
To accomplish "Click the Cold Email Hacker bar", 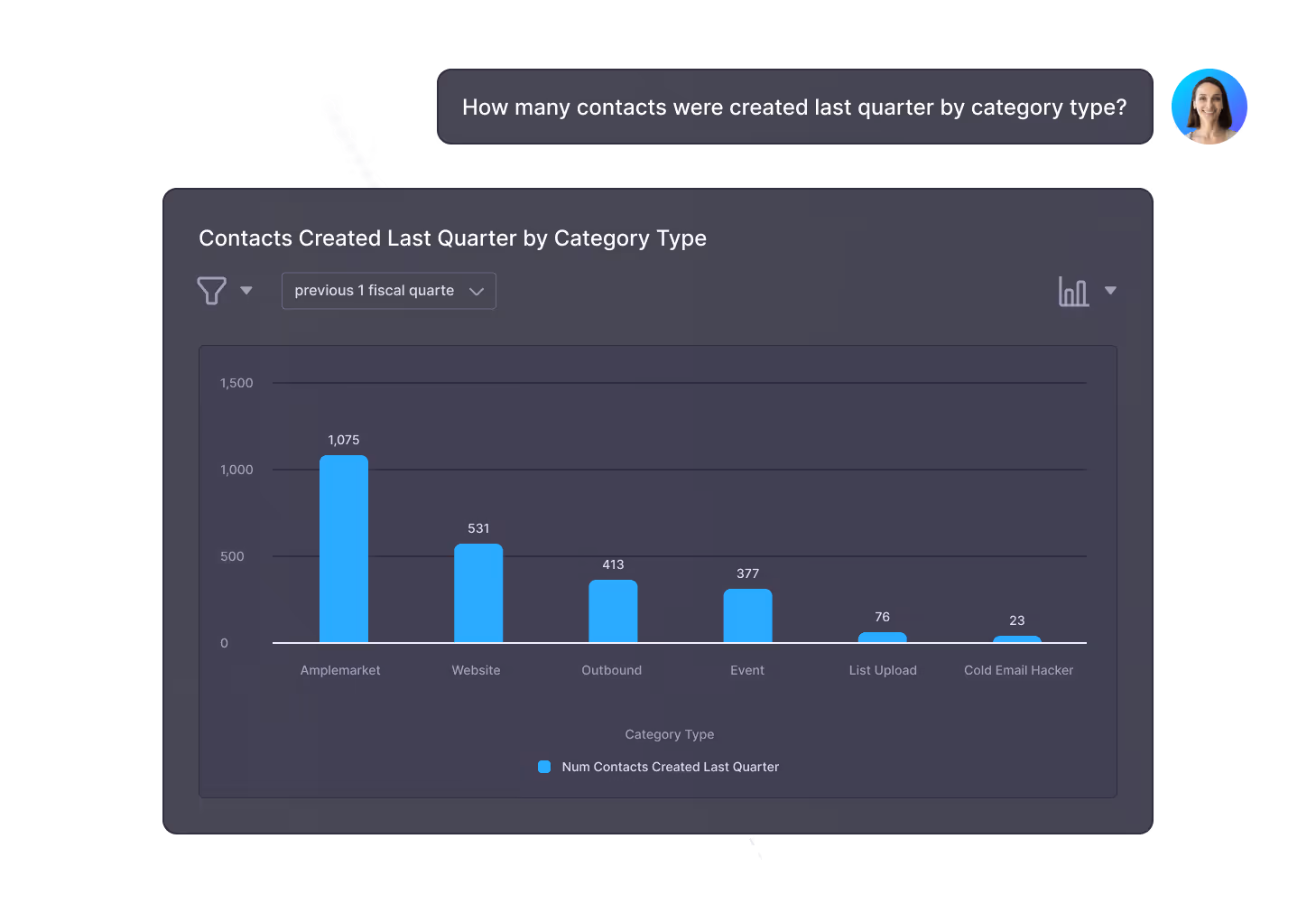I will [x=1016, y=638].
